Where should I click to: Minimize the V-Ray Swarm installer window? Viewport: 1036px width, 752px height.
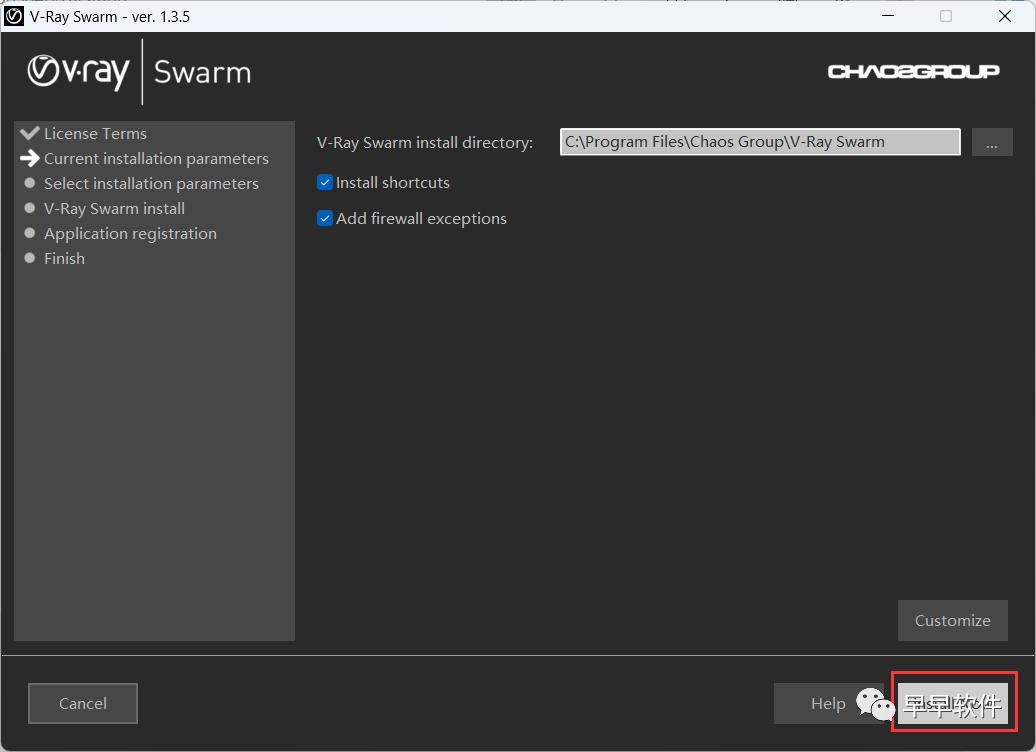(x=886, y=16)
